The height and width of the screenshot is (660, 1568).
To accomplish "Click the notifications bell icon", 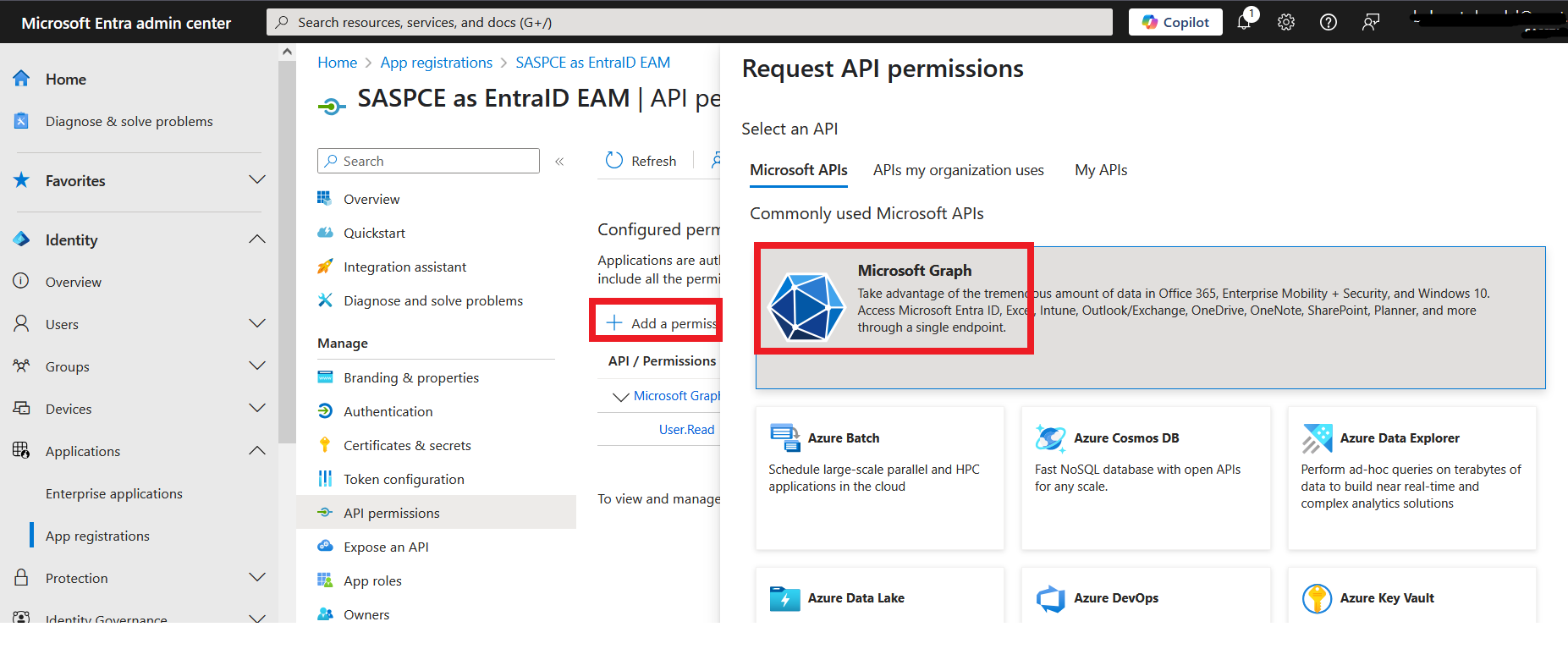I will click(x=1244, y=22).
